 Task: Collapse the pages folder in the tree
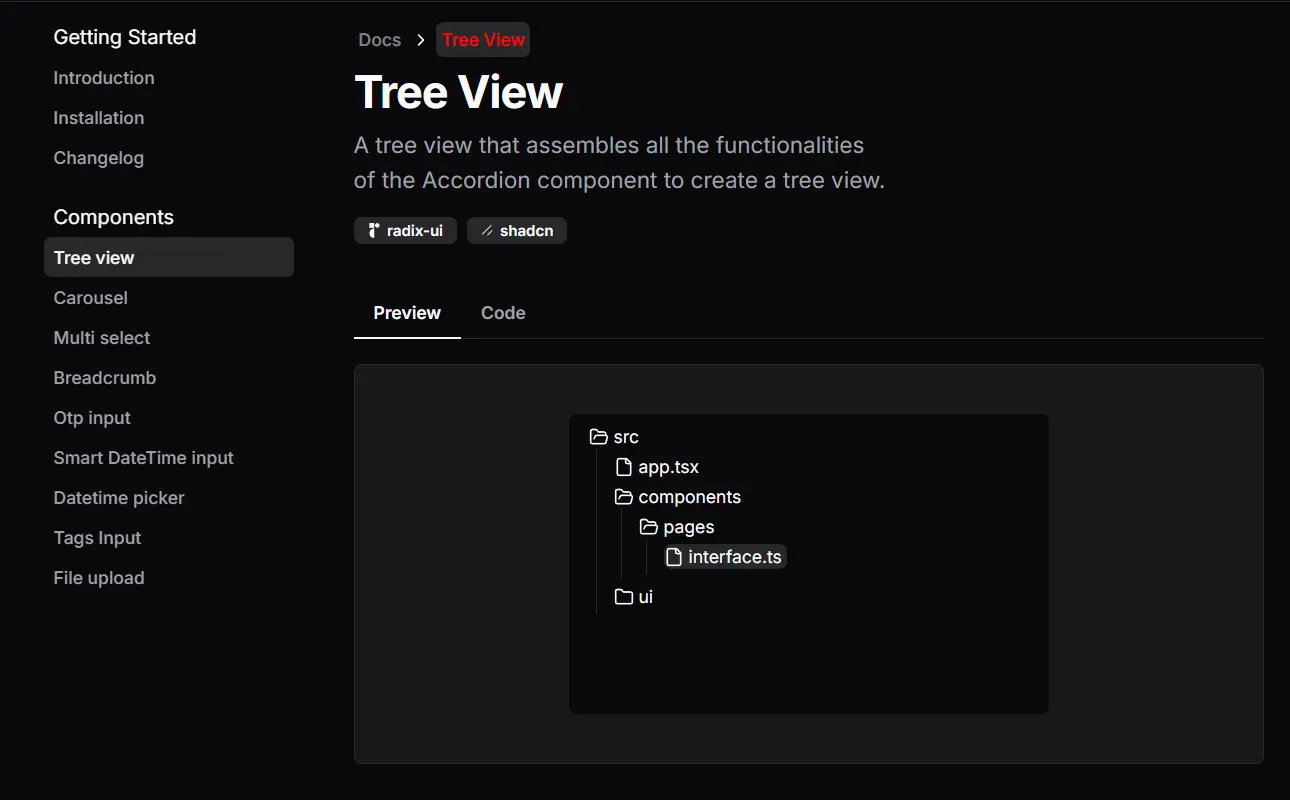687,526
